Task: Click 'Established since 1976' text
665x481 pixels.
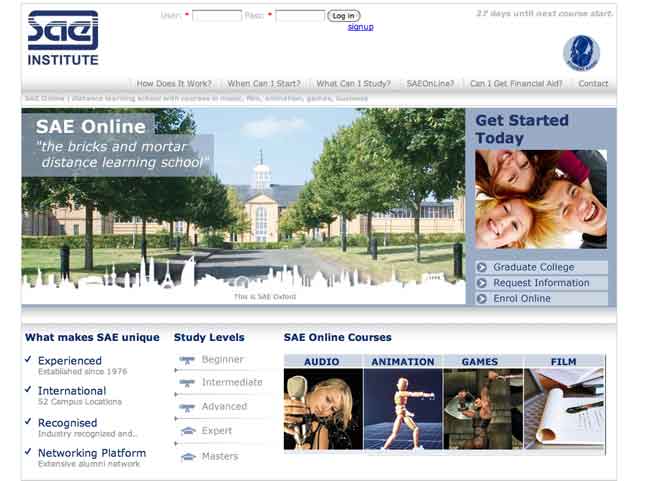Action: point(83,372)
